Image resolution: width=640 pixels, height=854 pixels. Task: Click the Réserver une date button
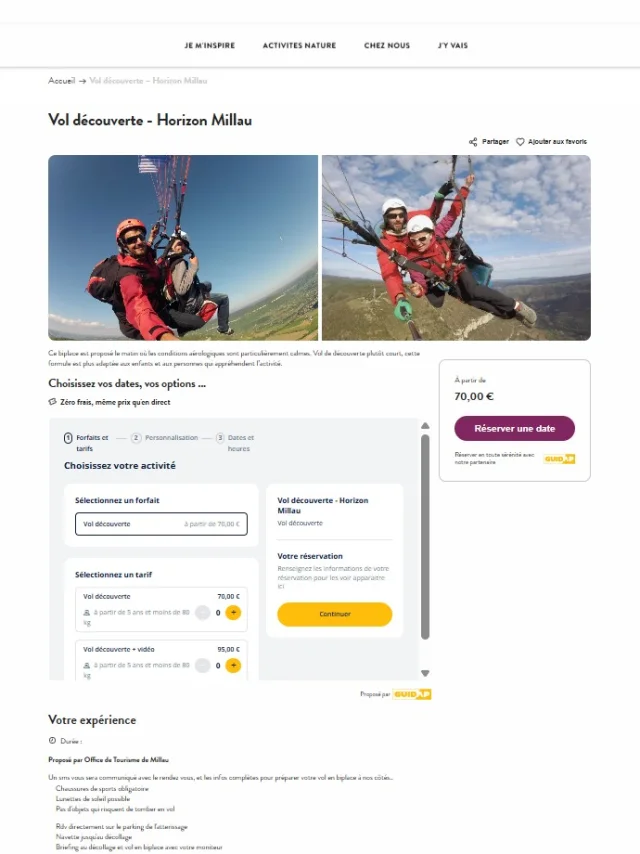point(515,429)
